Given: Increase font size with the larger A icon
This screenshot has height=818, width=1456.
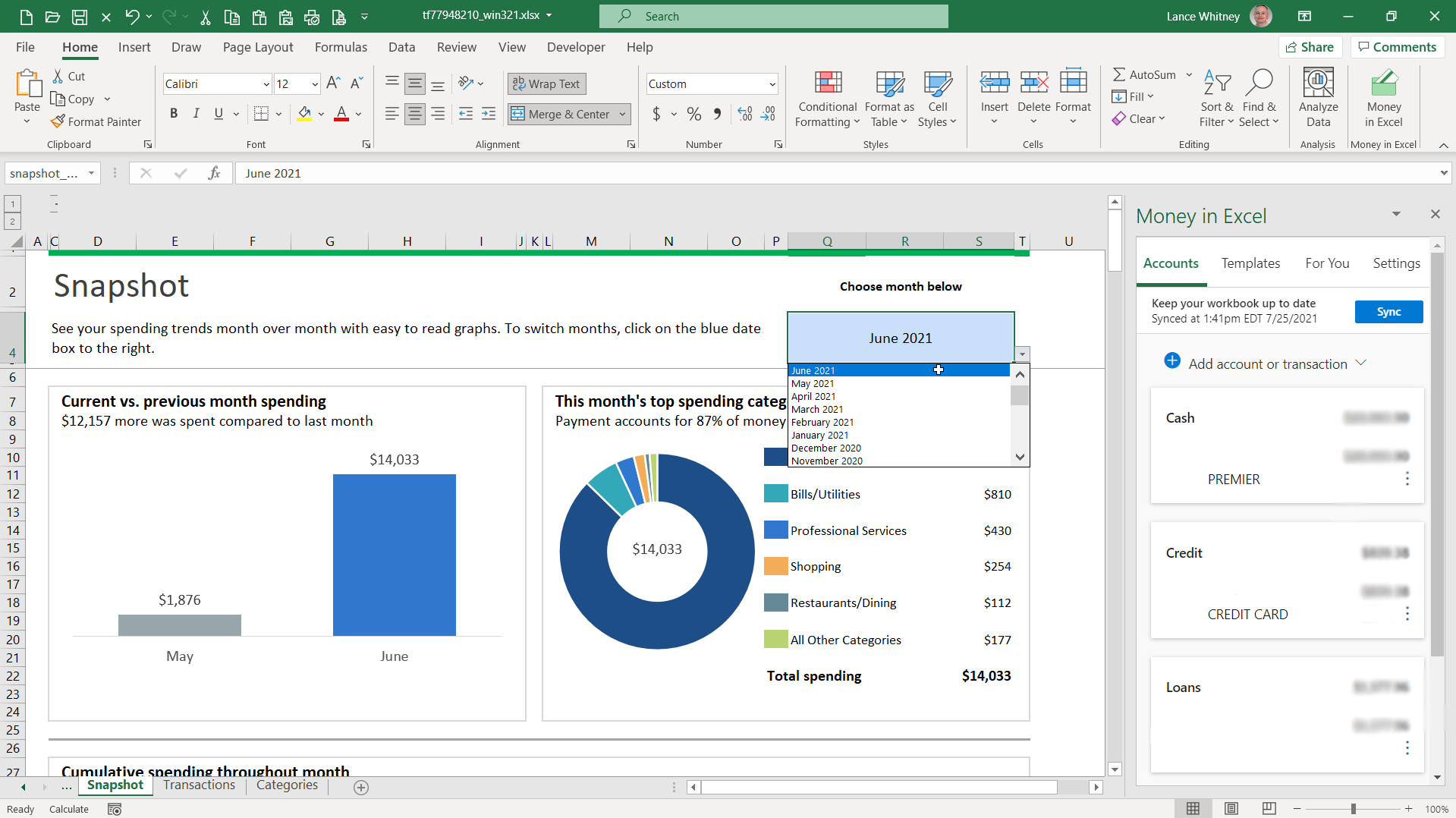Looking at the screenshot, I should click(333, 83).
